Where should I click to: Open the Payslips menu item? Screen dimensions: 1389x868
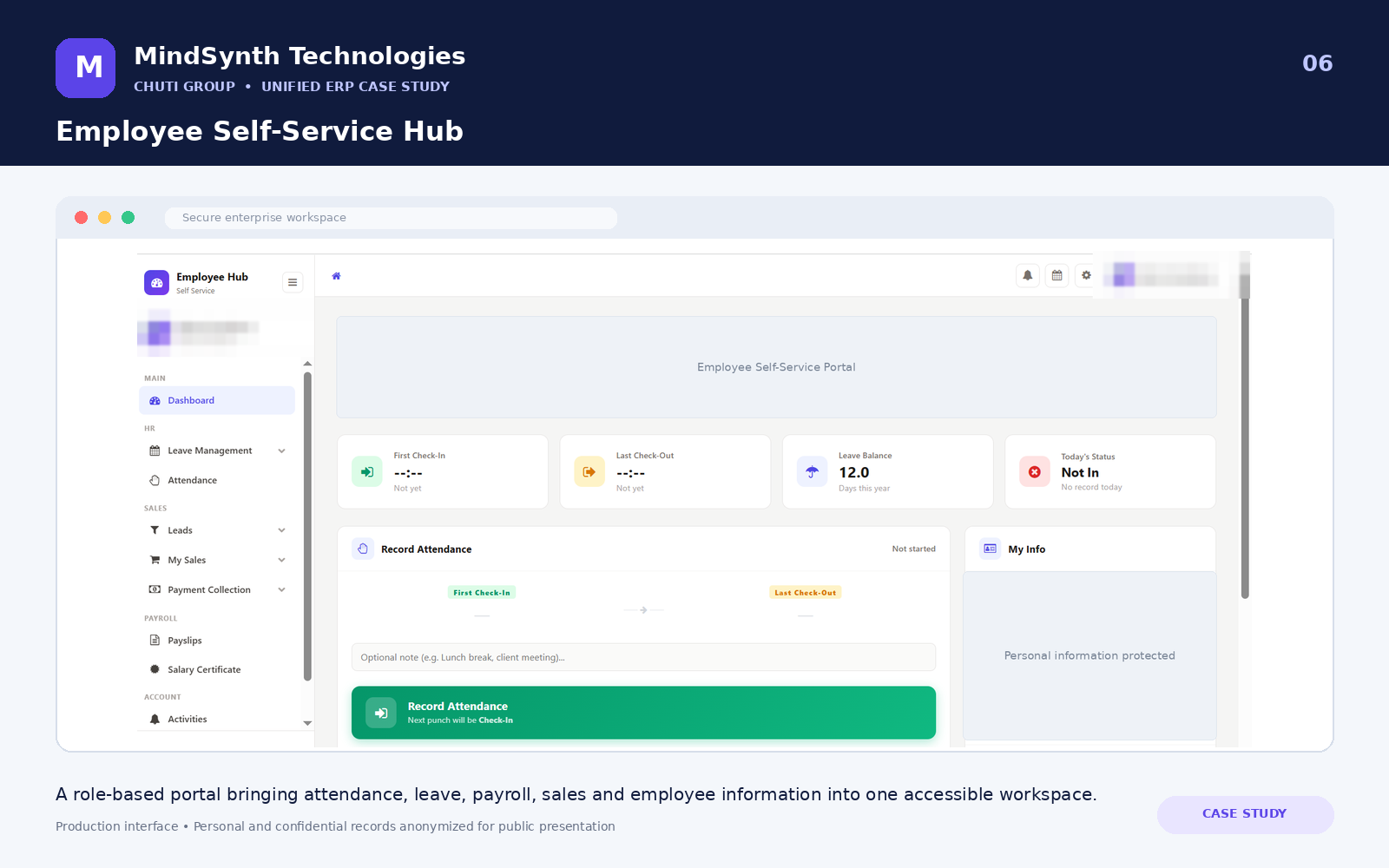click(x=217, y=641)
